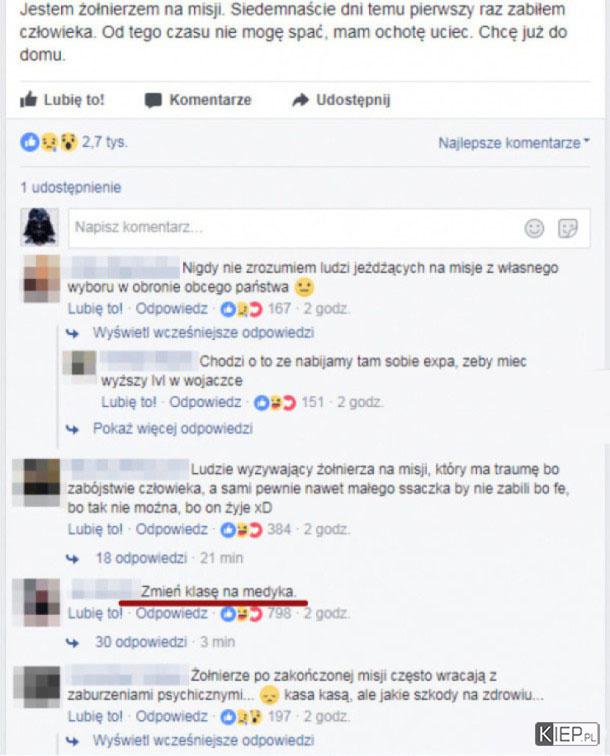Screen dimensions: 610x756
Task: Open the emoji picker in comment box
Action: (x=534, y=228)
